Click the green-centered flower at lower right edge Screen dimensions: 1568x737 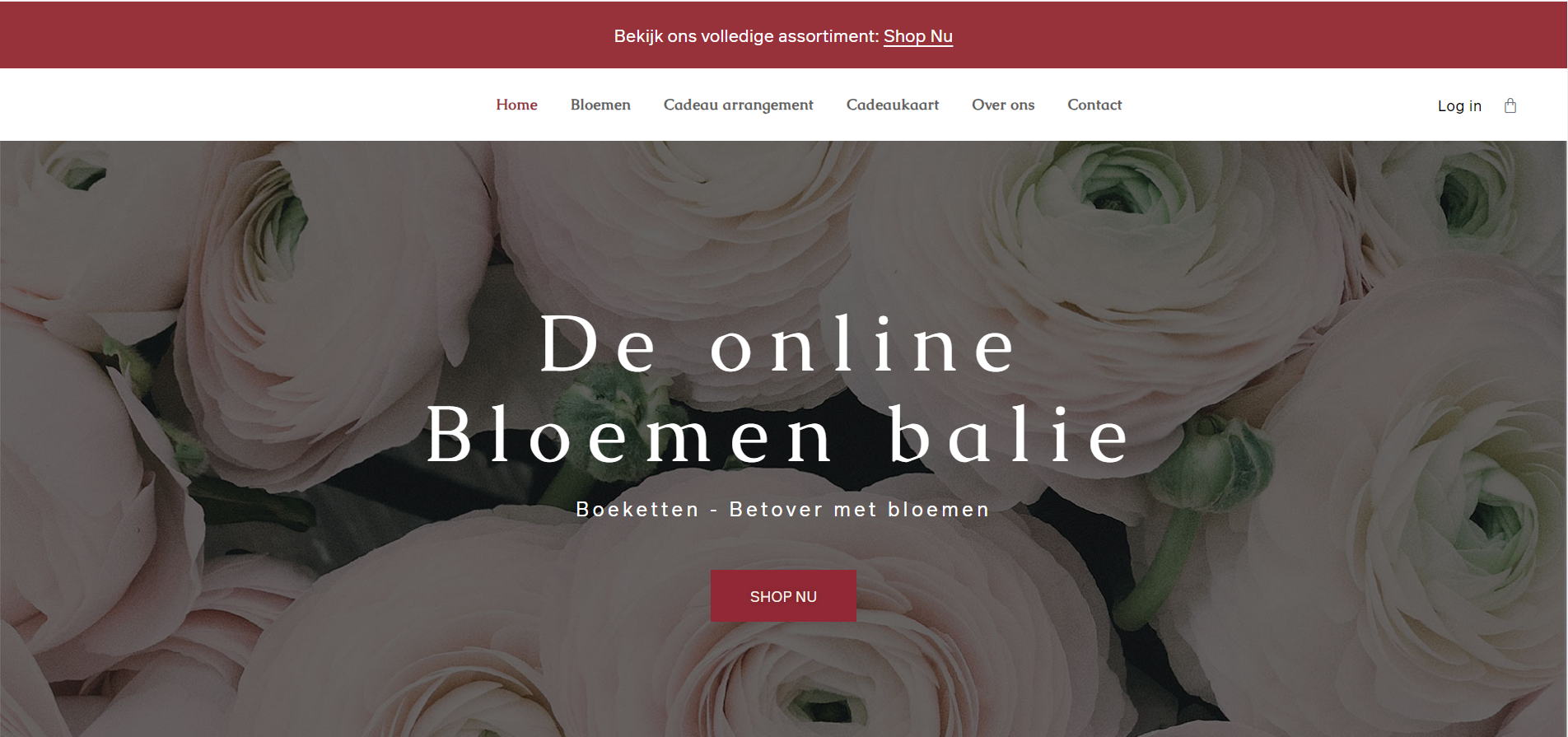click(x=1491, y=511)
